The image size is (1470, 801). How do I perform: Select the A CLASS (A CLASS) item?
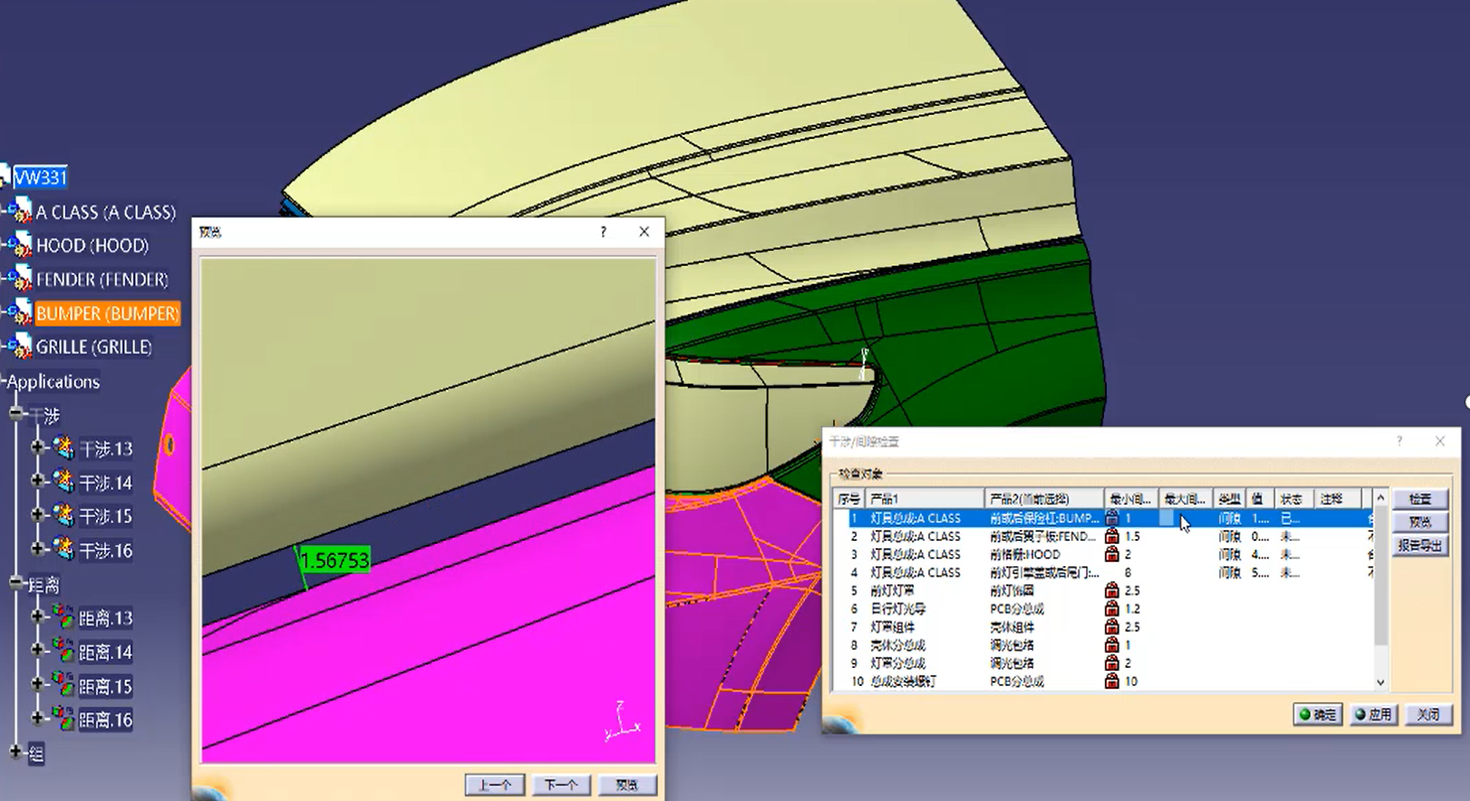[105, 212]
